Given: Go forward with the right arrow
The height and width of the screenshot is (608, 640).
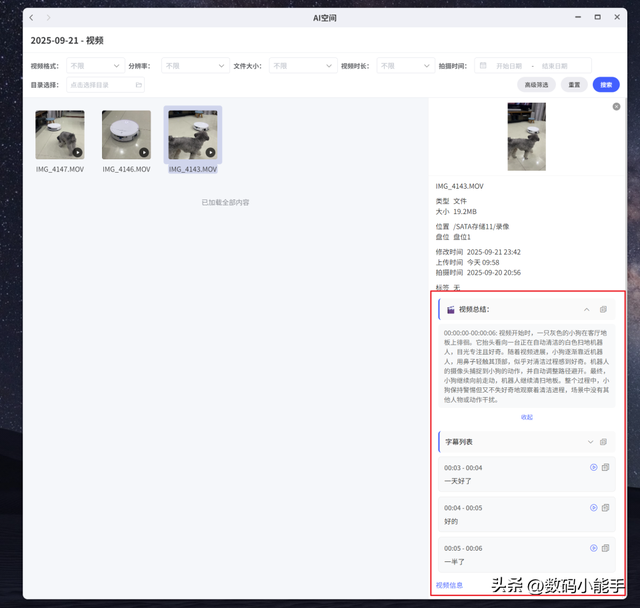Looking at the screenshot, I should point(49,18).
